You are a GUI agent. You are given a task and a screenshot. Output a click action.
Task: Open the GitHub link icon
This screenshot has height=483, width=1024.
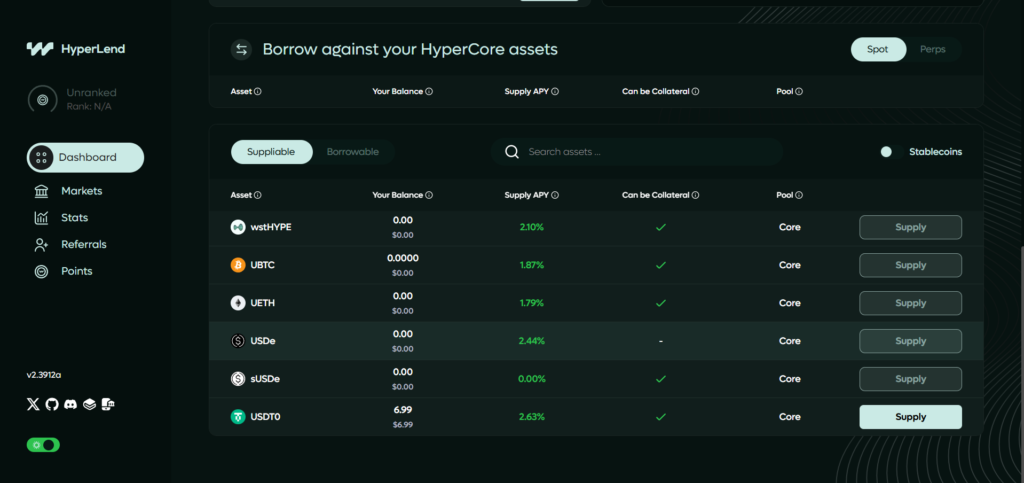[52, 405]
